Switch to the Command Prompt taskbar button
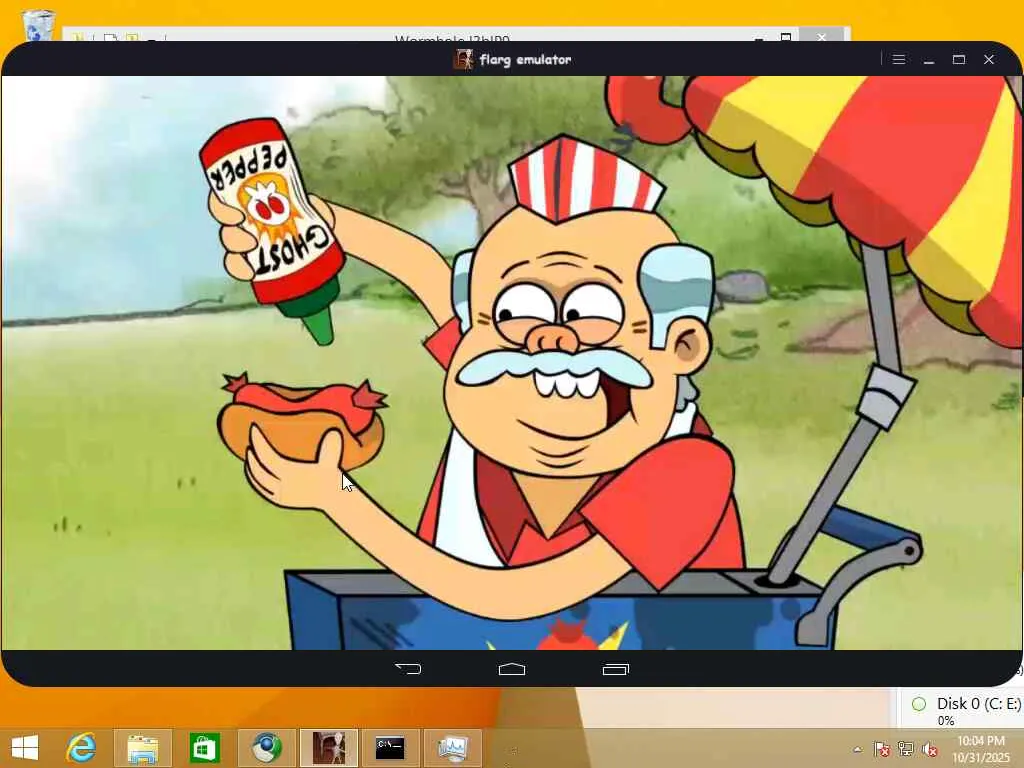Viewport: 1024px width, 768px height. [391, 748]
